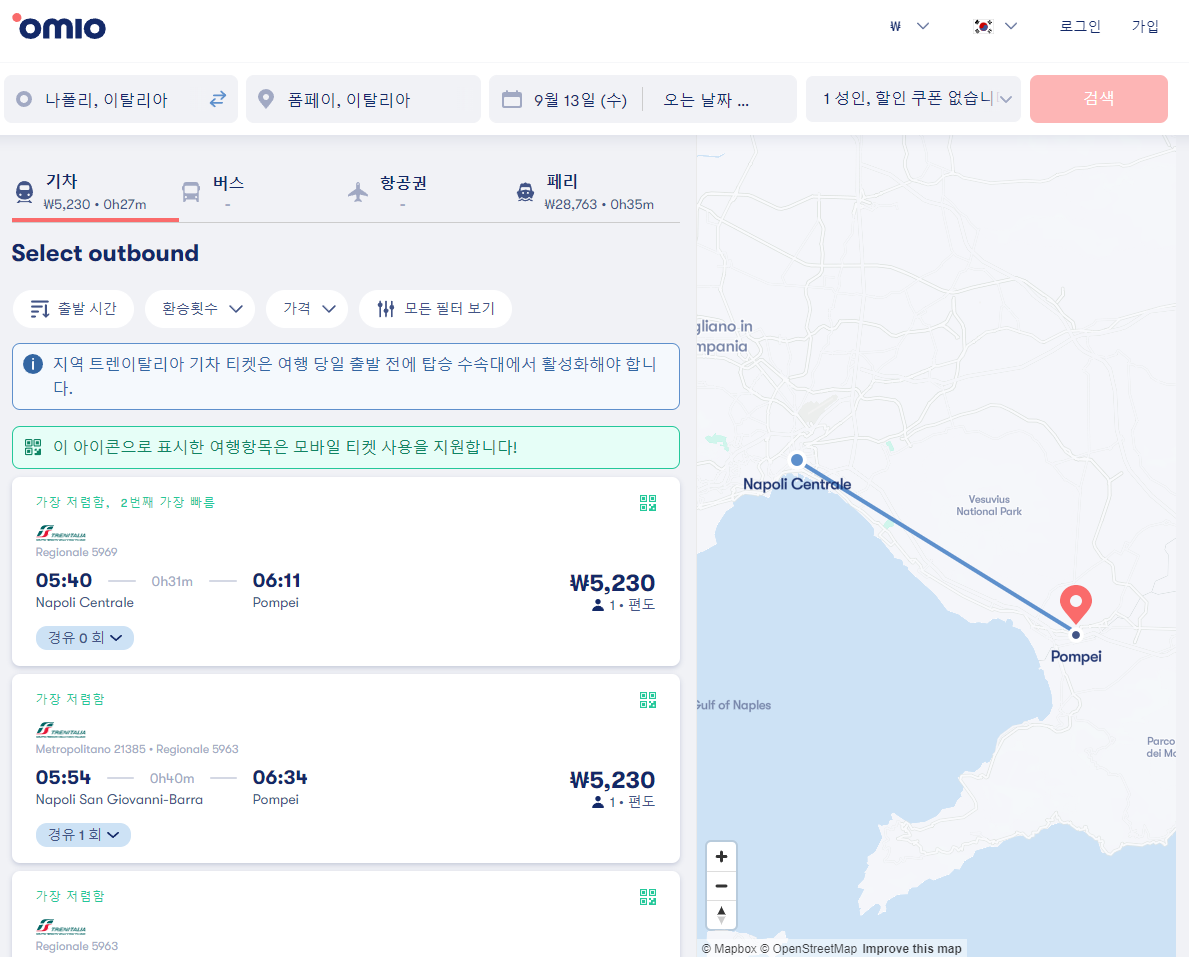Click the destination pin icon beside 폼페이
The height and width of the screenshot is (957, 1189).
tap(266, 99)
